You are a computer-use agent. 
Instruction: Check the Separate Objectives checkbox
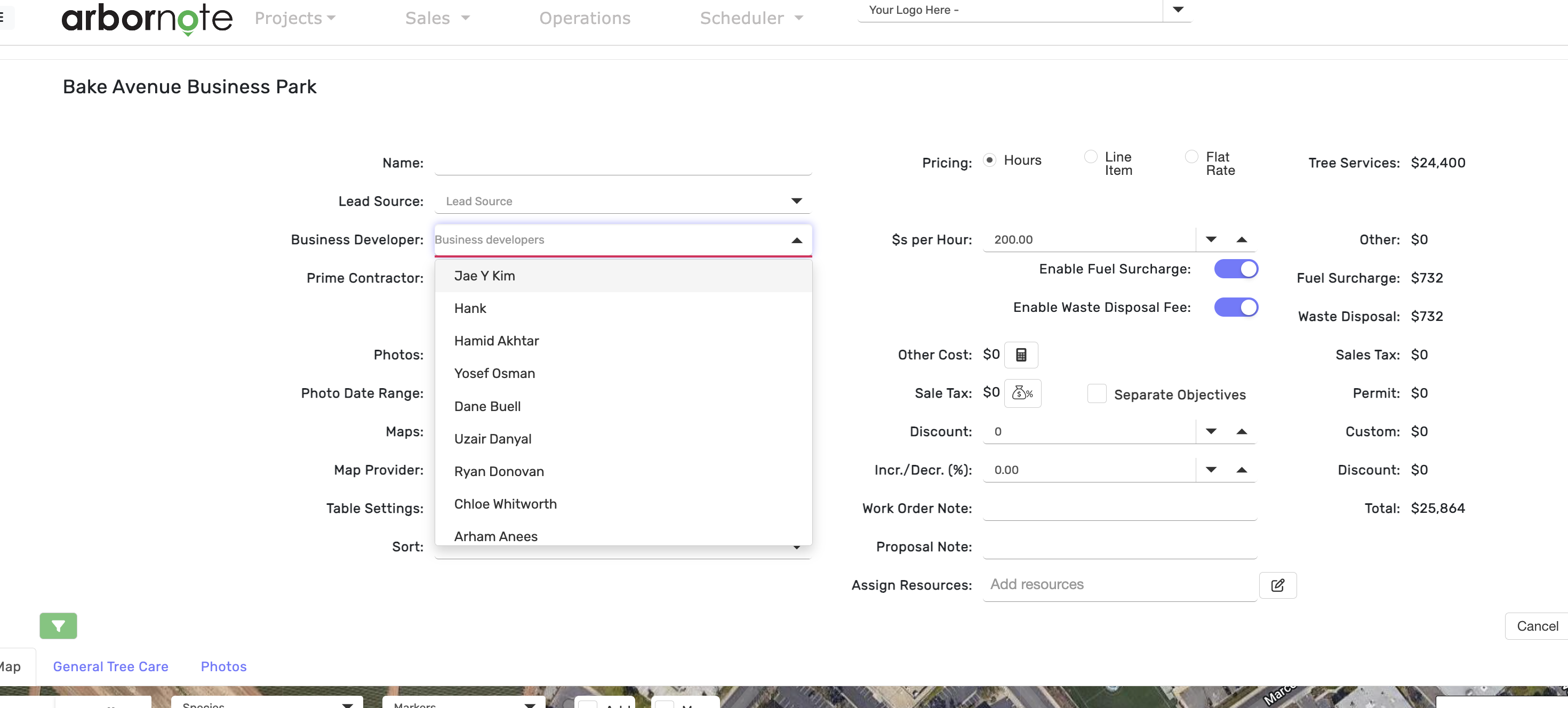(1097, 393)
